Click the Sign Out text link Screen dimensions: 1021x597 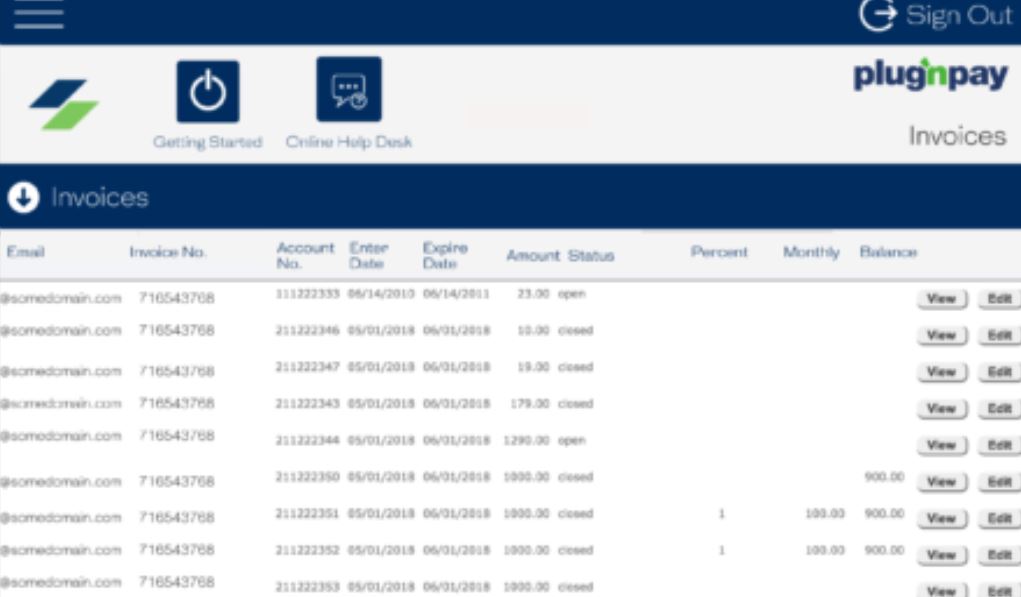pyautogui.click(x=958, y=15)
